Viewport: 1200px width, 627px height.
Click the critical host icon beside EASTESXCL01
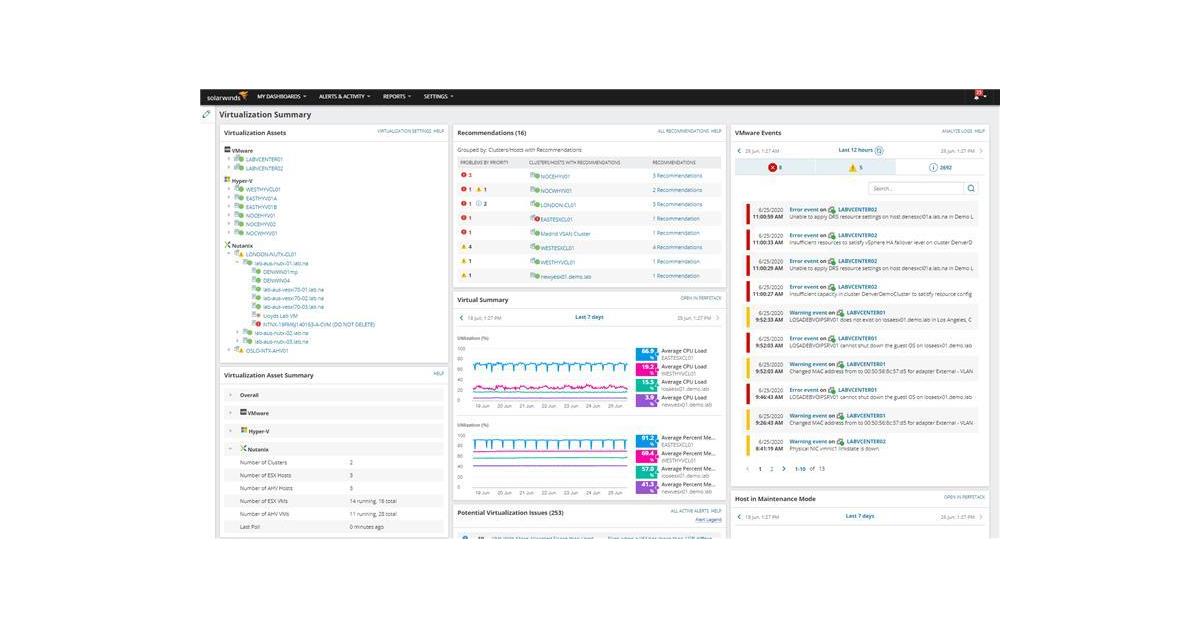pos(535,218)
